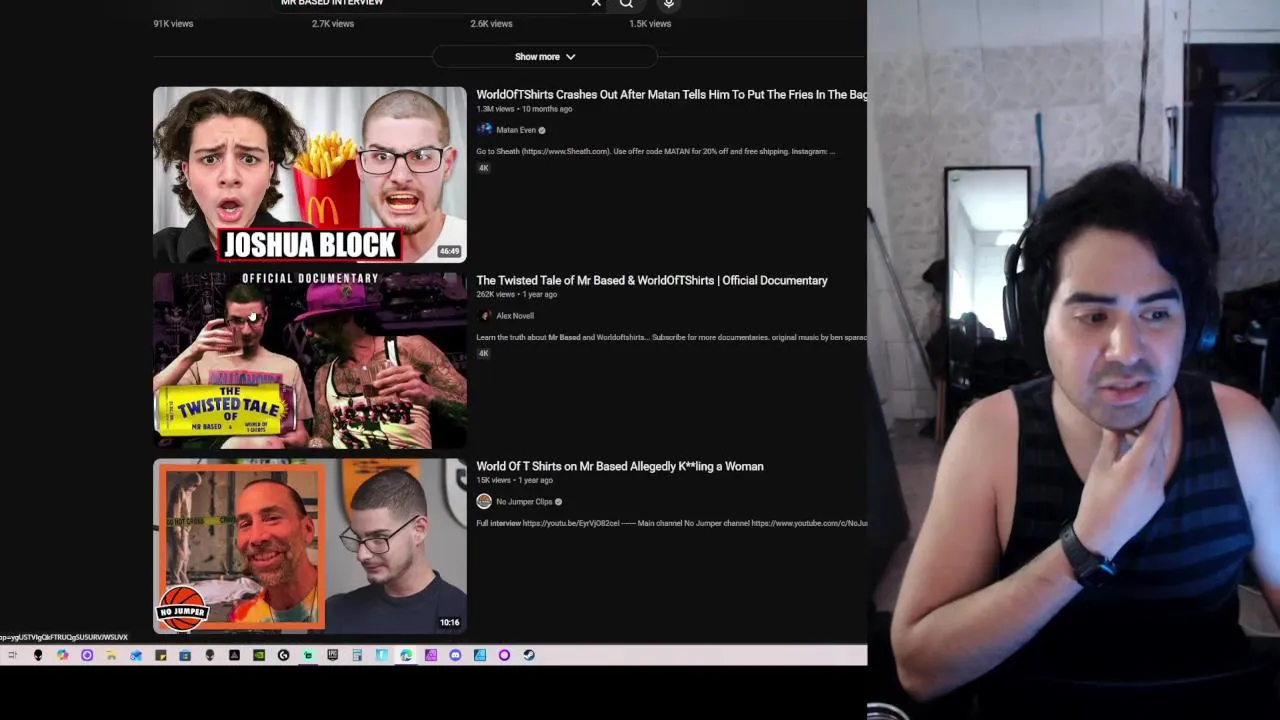Viewport: 1280px width, 720px height.
Task: Click the 10:16 duration badge
Action: point(450,623)
